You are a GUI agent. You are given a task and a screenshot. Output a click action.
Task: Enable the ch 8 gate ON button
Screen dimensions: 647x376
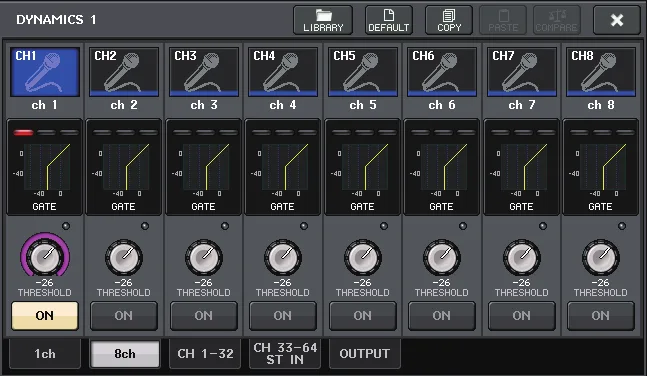click(601, 316)
